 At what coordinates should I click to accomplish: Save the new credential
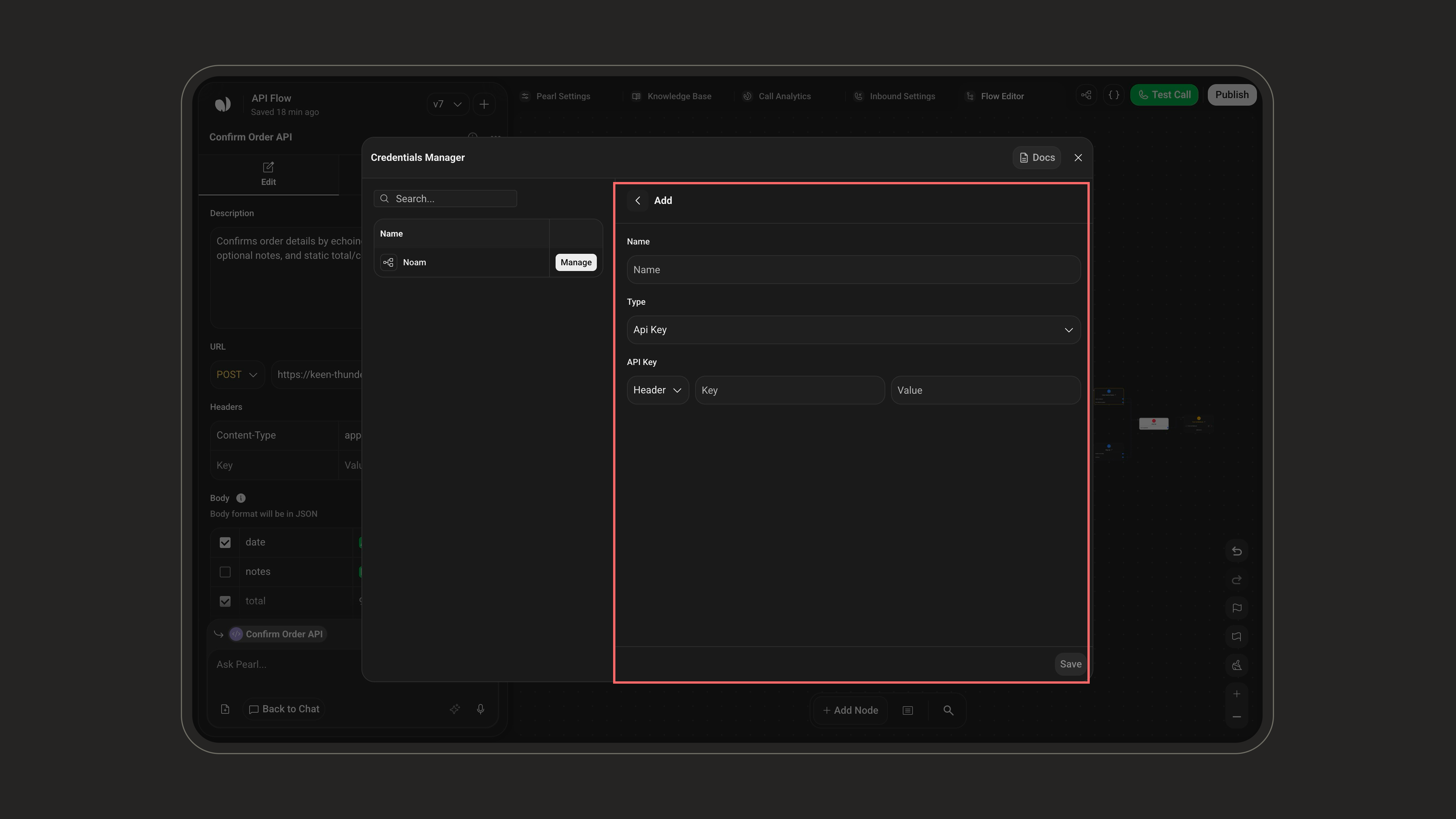coord(1070,664)
